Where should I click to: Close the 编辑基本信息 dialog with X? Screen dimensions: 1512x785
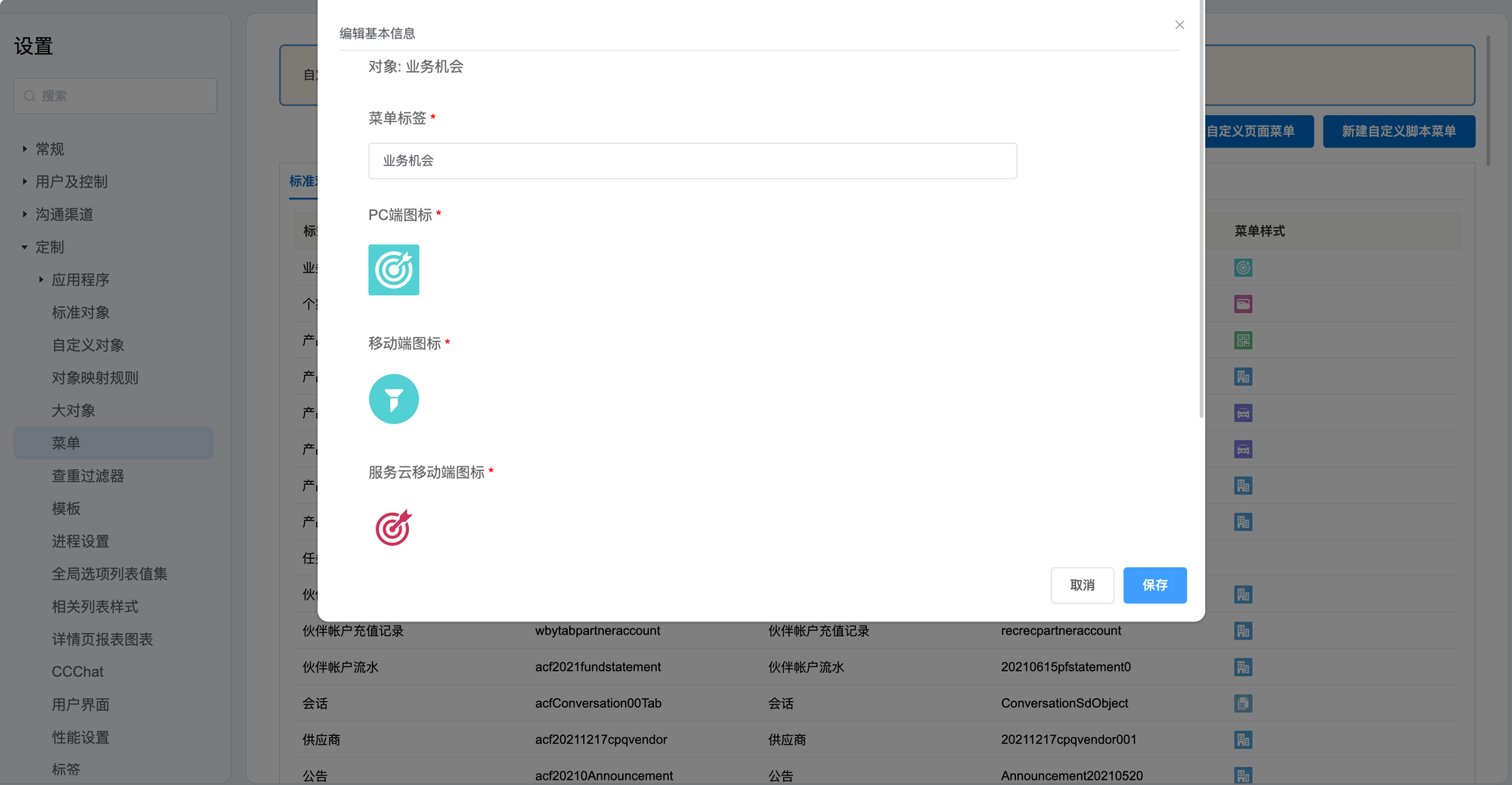click(x=1179, y=25)
